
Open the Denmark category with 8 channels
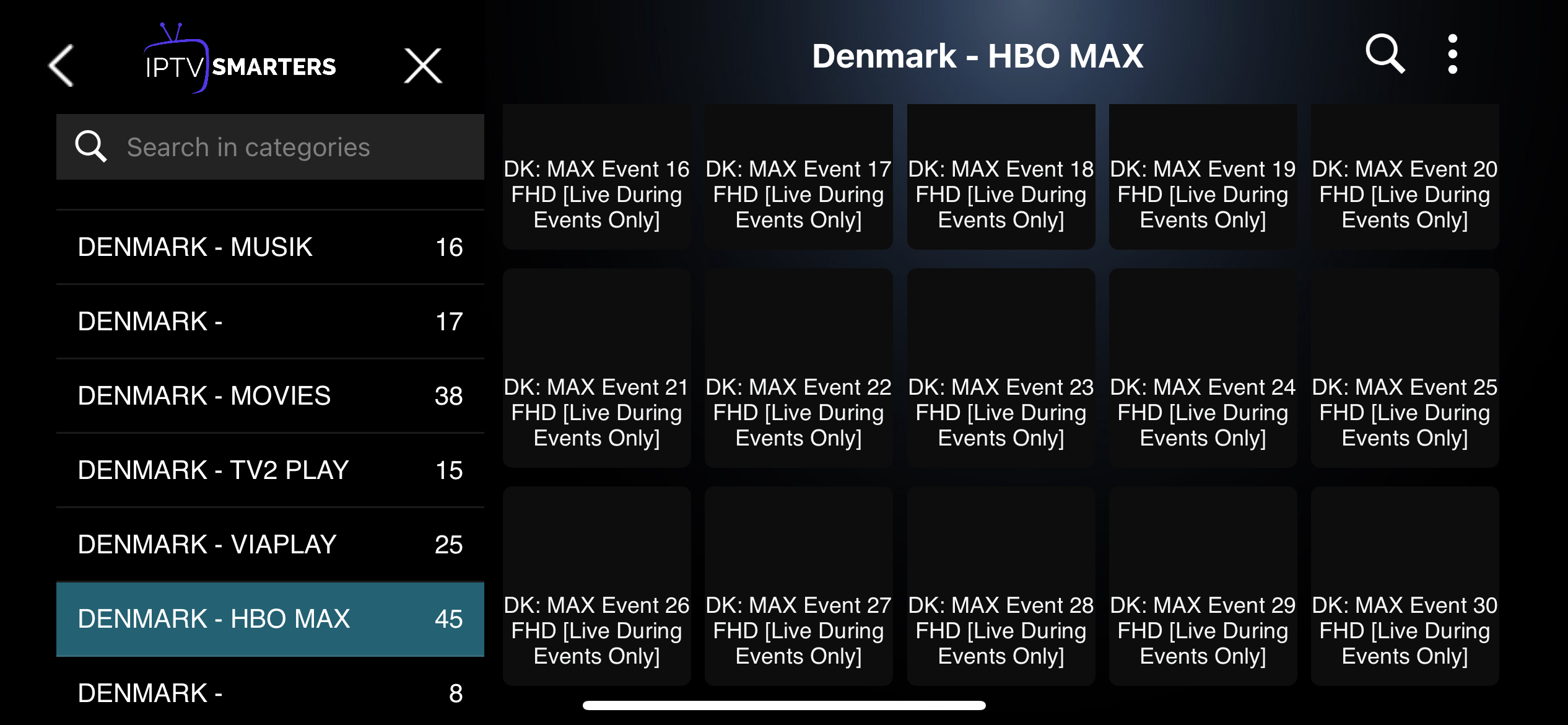click(x=270, y=693)
